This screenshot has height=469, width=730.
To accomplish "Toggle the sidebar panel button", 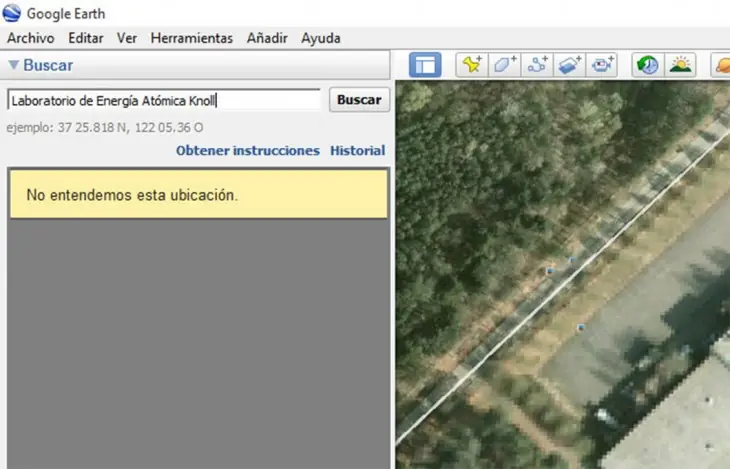I will pos(425,65).
